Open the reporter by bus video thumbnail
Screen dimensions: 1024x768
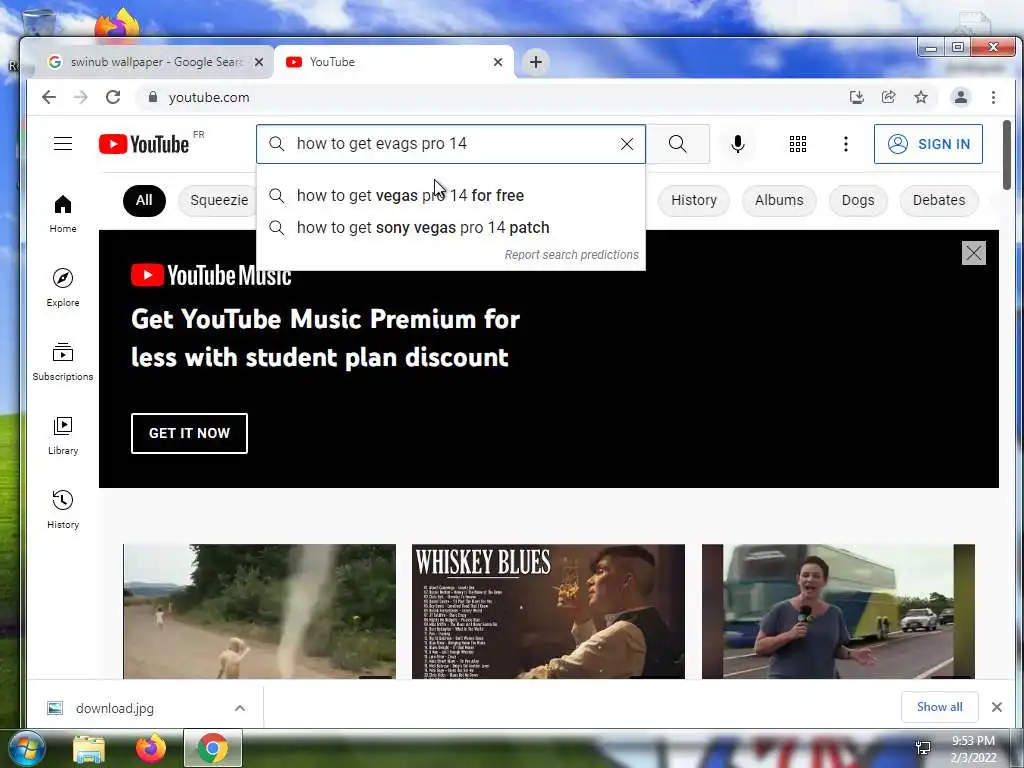[838, 611]
